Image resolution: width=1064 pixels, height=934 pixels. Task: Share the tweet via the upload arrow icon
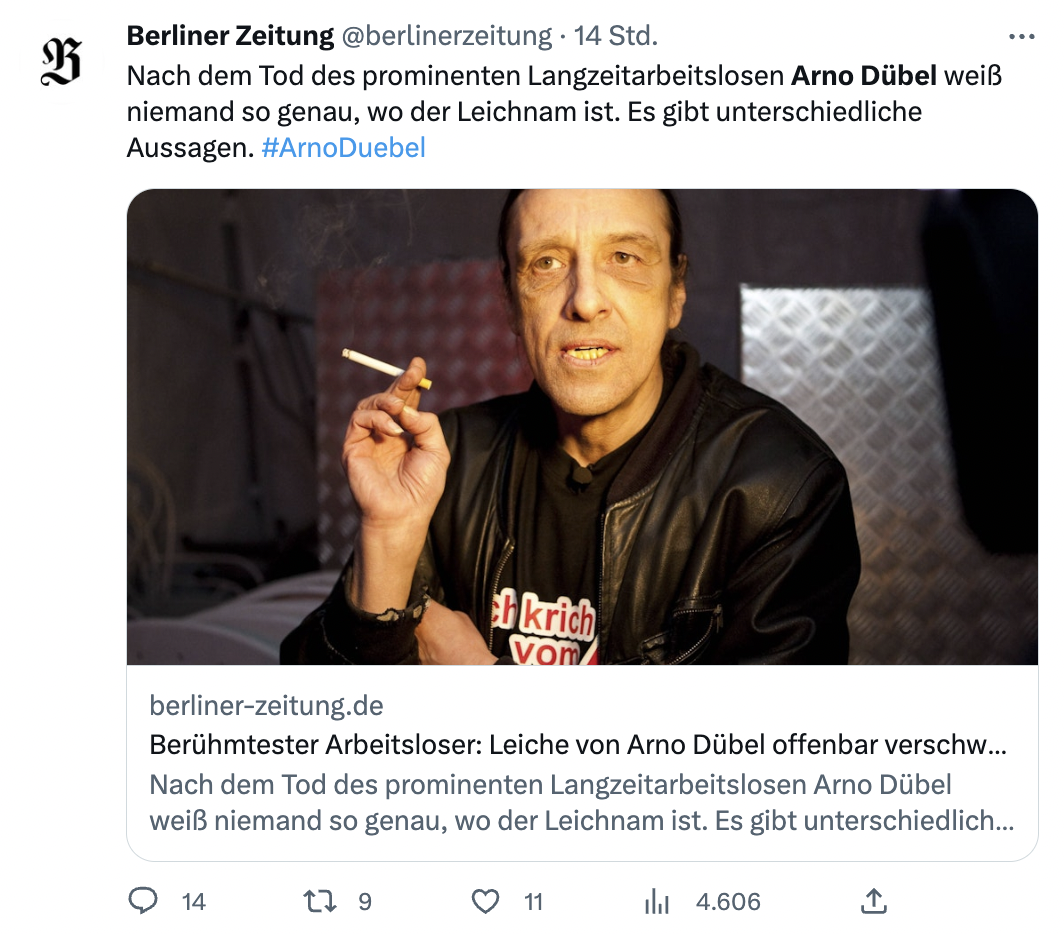point(874,901)
